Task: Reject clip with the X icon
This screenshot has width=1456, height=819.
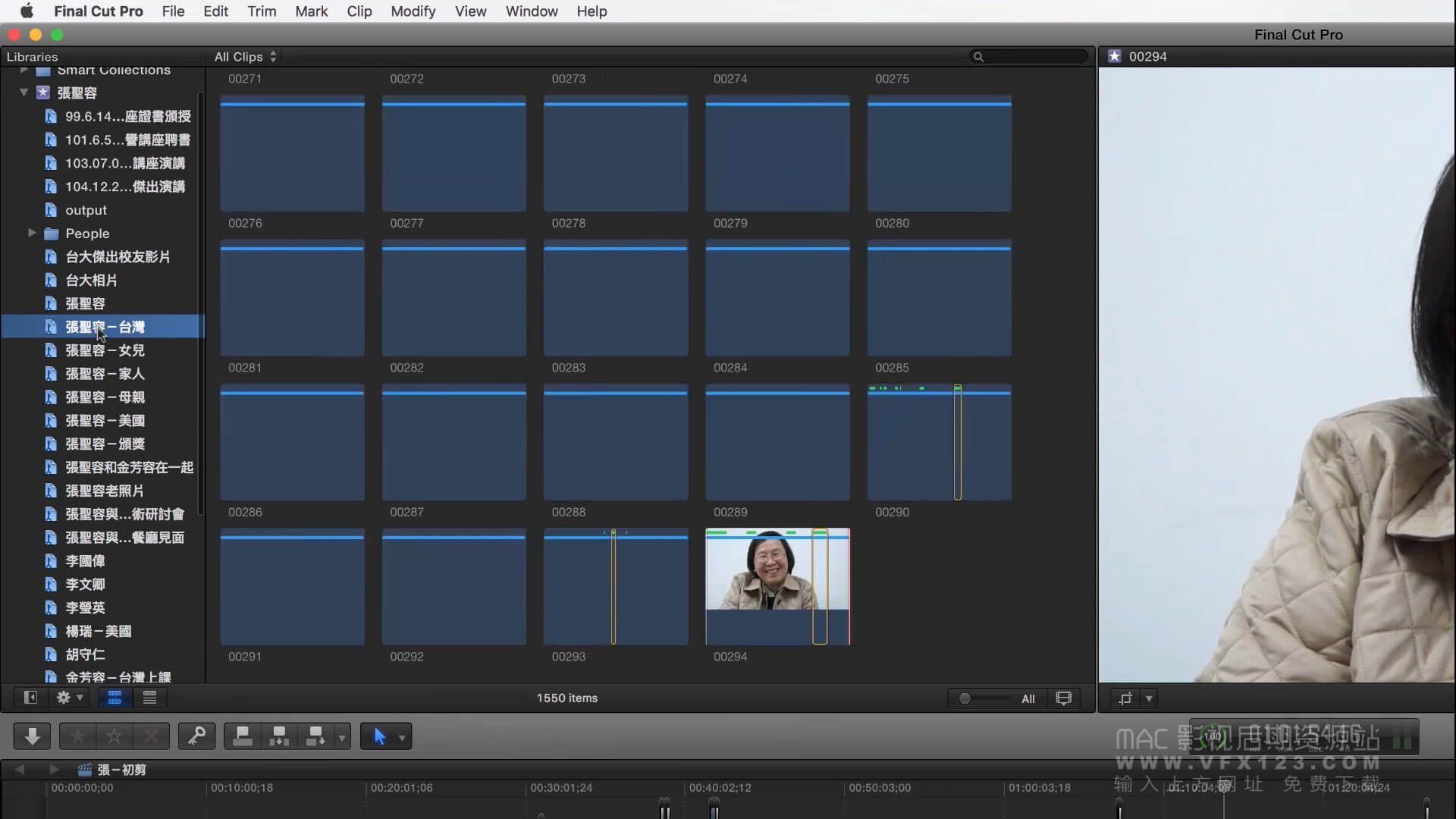Action: (x=151, y=736)
